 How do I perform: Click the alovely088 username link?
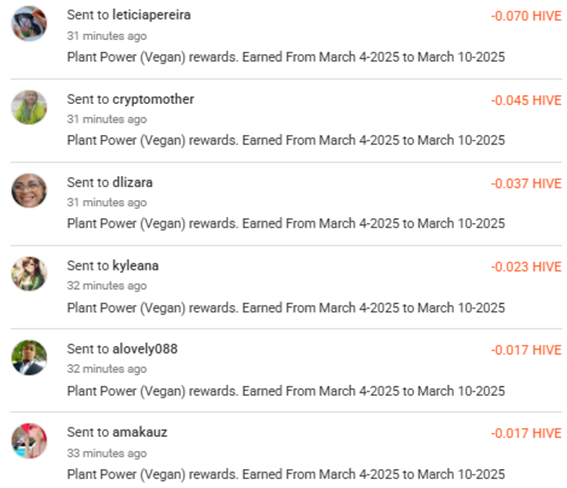145,349
